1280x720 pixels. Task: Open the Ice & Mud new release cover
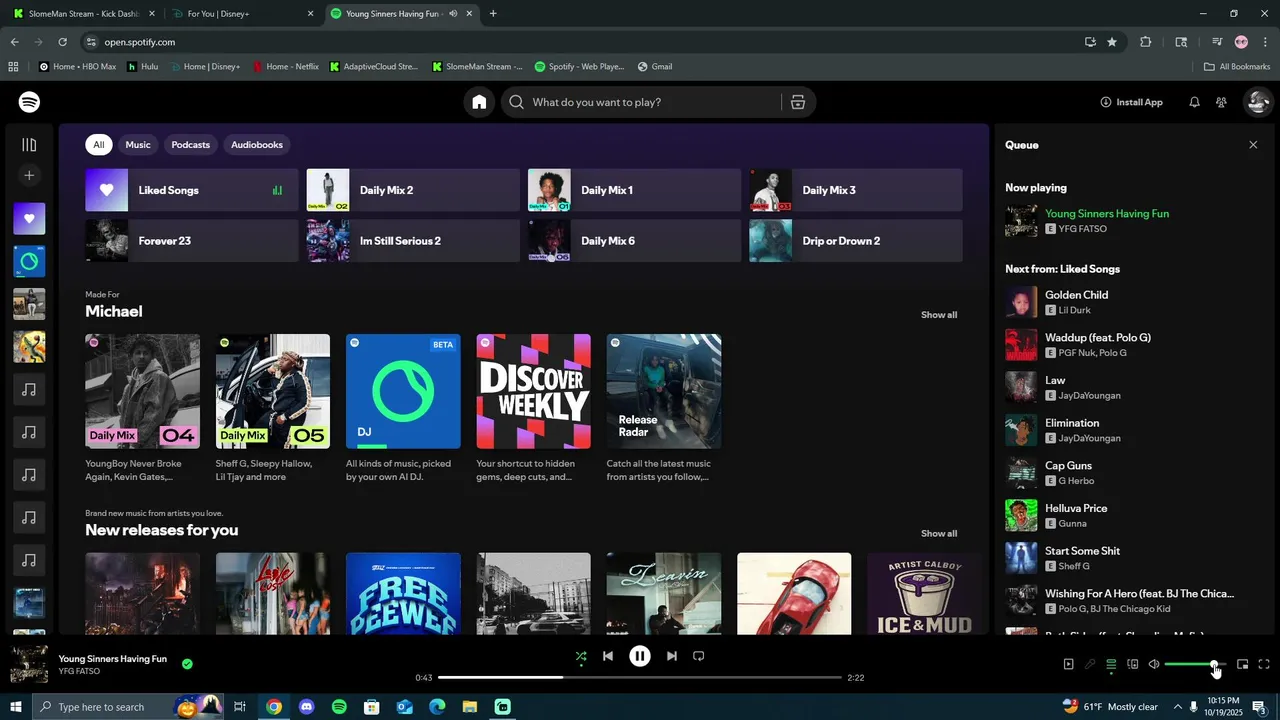[924, 594]
